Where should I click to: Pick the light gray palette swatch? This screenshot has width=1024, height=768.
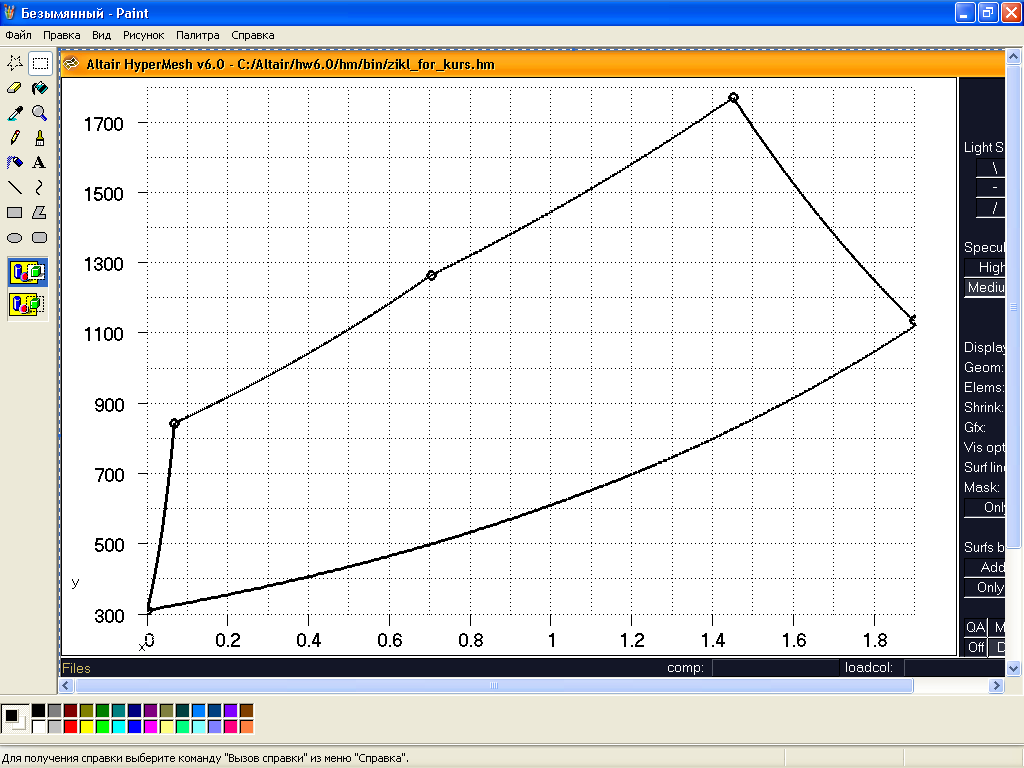point(55,726)
